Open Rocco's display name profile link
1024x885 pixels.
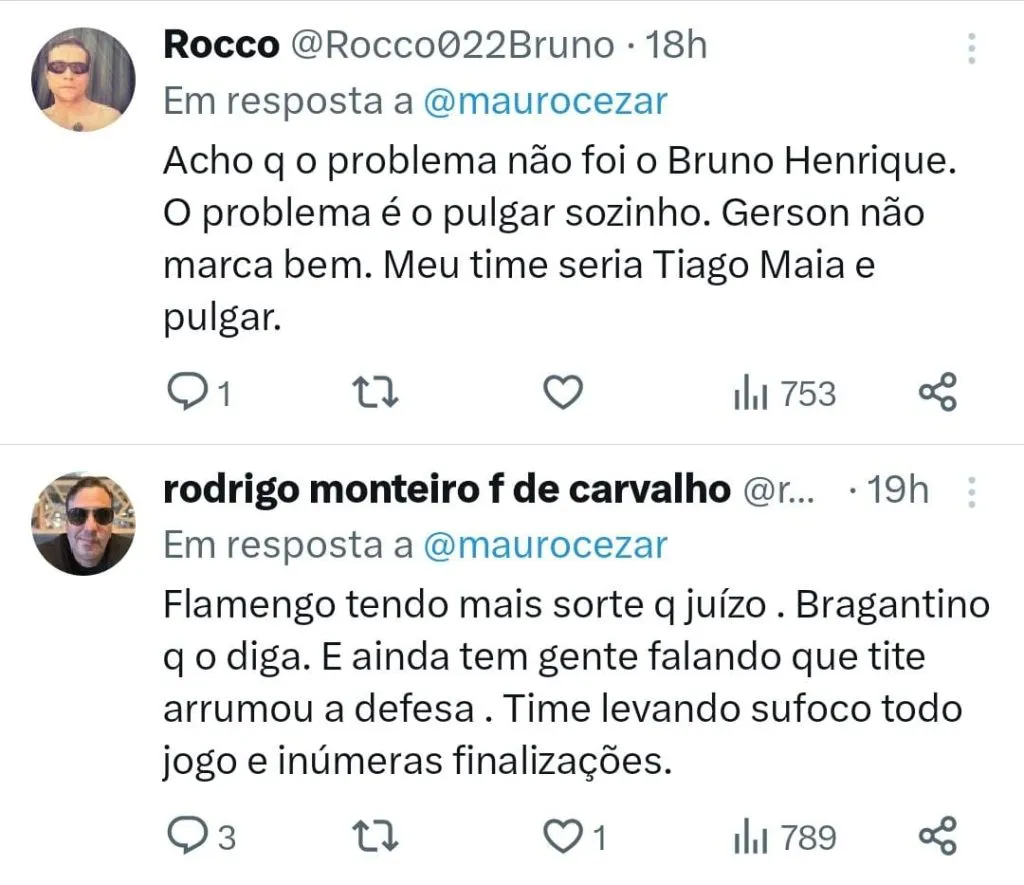pyautogui.click(x=220, y=45)
